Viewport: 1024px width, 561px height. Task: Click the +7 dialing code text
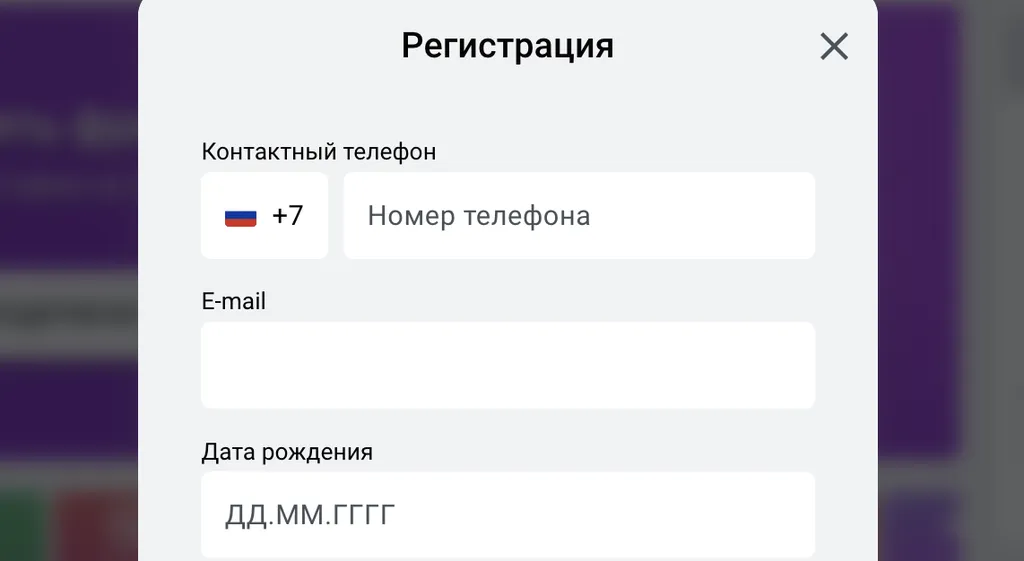[x=288, y=216]
